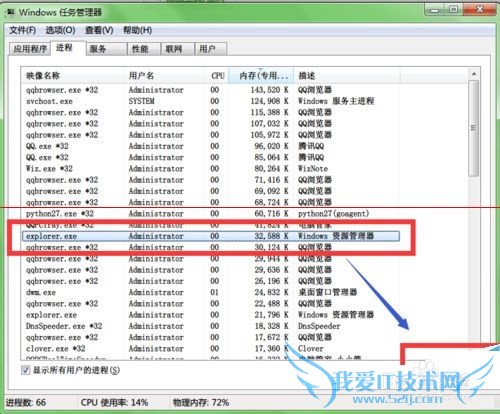Select QQ.exe row using 96,020 K
This screenshot has height=414, width=500.
pos(211,146)
